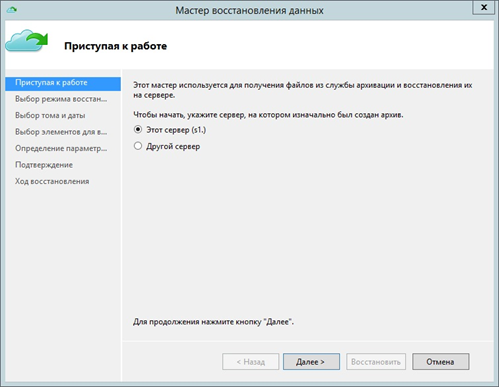Click the 'Отмена' button
Screen dimensions: 499x387
[440, 362]
